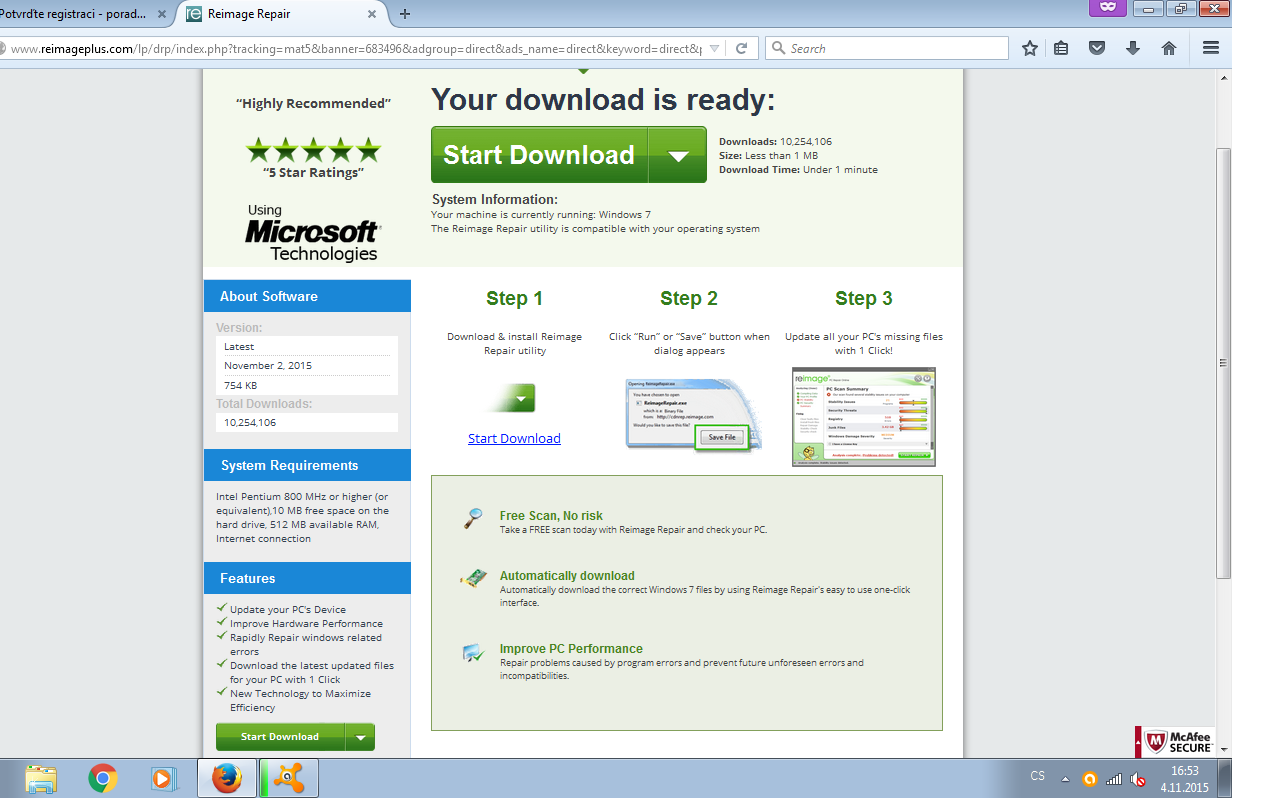The width and height of the screenshot is (1280, 800).
Task: Click the Microsoft Technologies logo
Action: [312, 233]
